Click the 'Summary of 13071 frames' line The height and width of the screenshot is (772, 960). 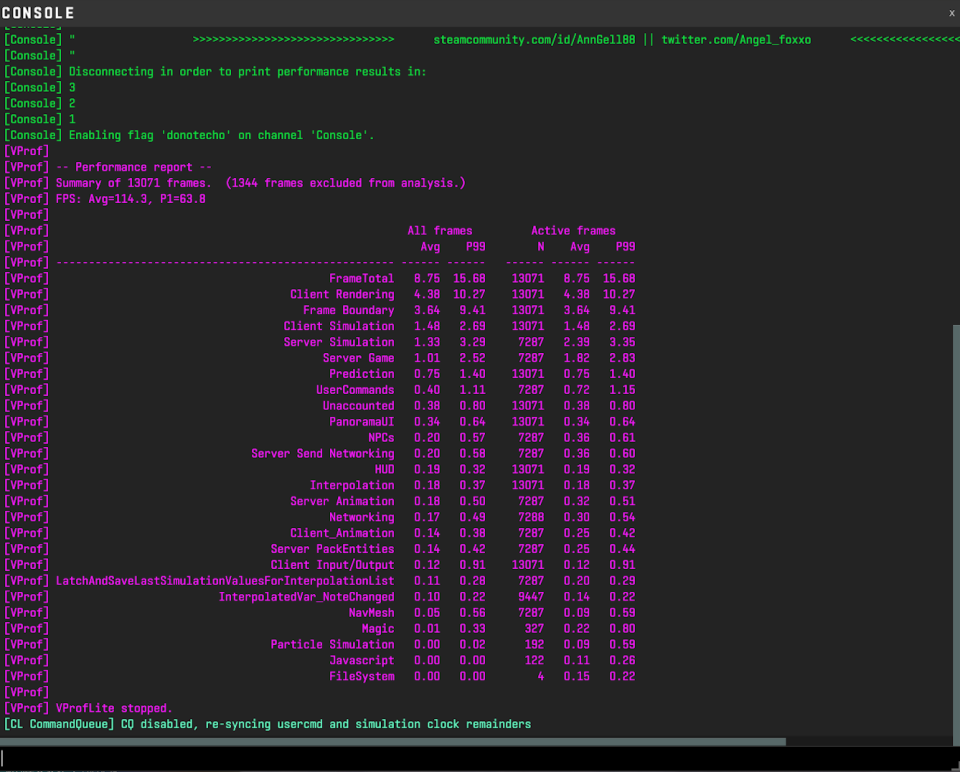click(x=234, y=183)
